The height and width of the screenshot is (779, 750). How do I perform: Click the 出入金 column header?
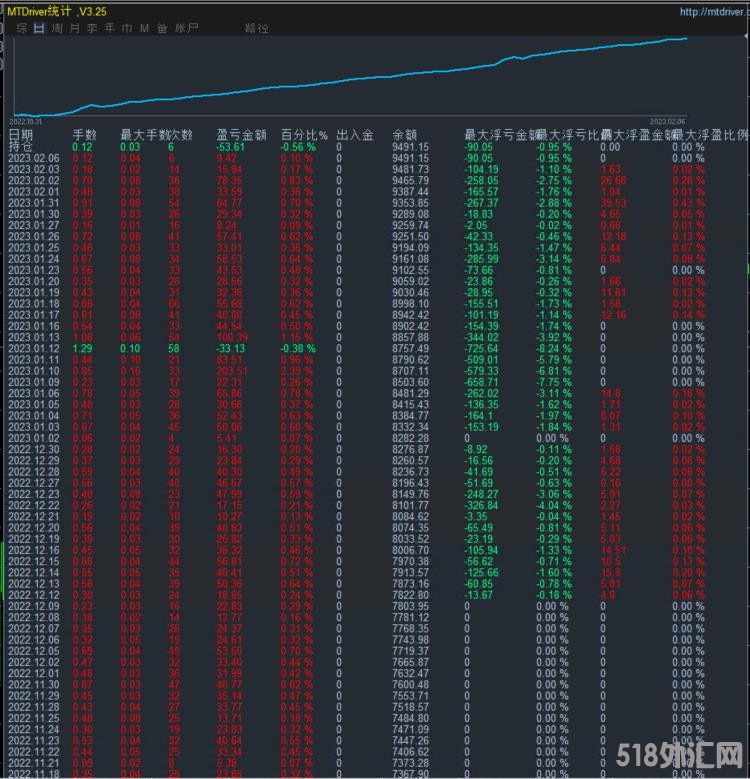point(354,134)
